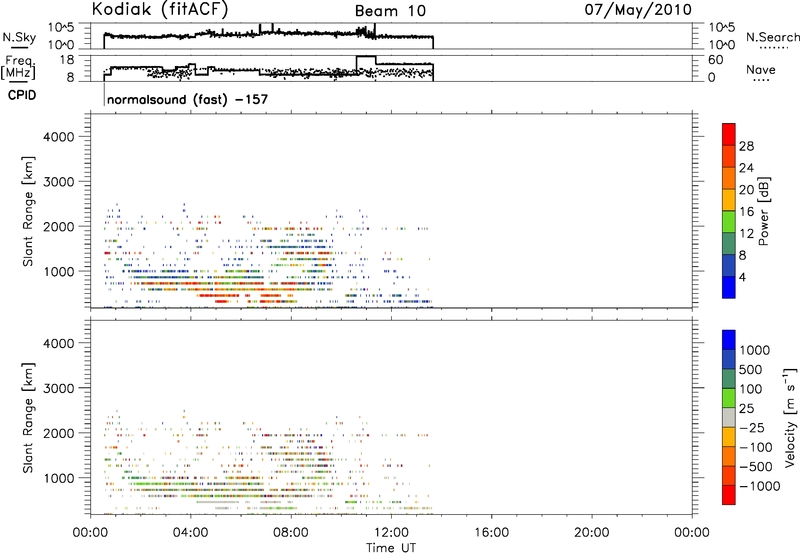The width and height of the screenshot is (800, 554).
Task: Click the 4000 tick label on power panel
Action: [59, 137]
